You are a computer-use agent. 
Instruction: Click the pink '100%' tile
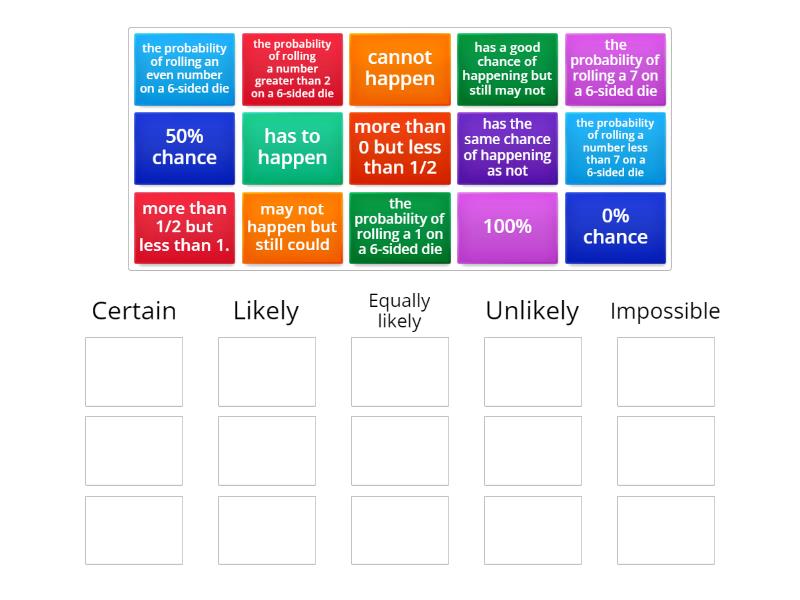[507, 227]
